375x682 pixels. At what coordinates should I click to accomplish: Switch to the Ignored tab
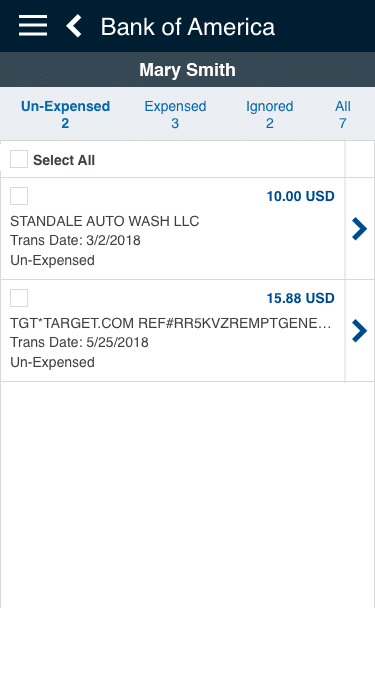click(x=270, y=114)
